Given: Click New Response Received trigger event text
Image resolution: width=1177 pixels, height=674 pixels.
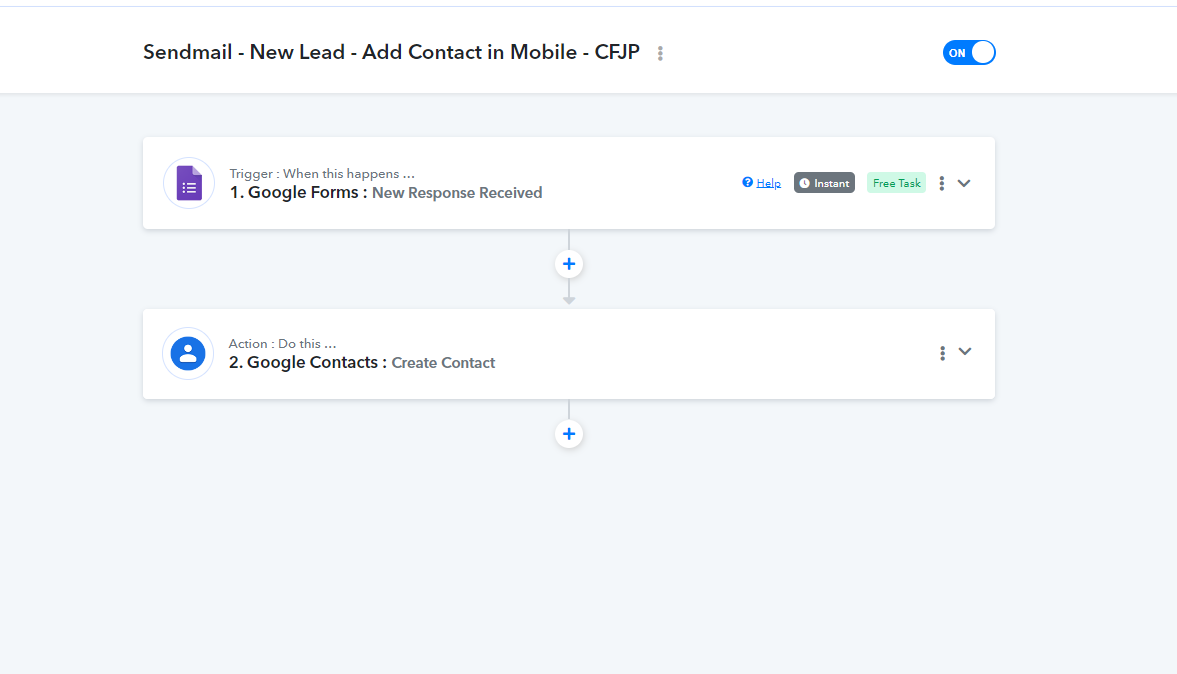Looking at the screenshot, I should [457, 193].
